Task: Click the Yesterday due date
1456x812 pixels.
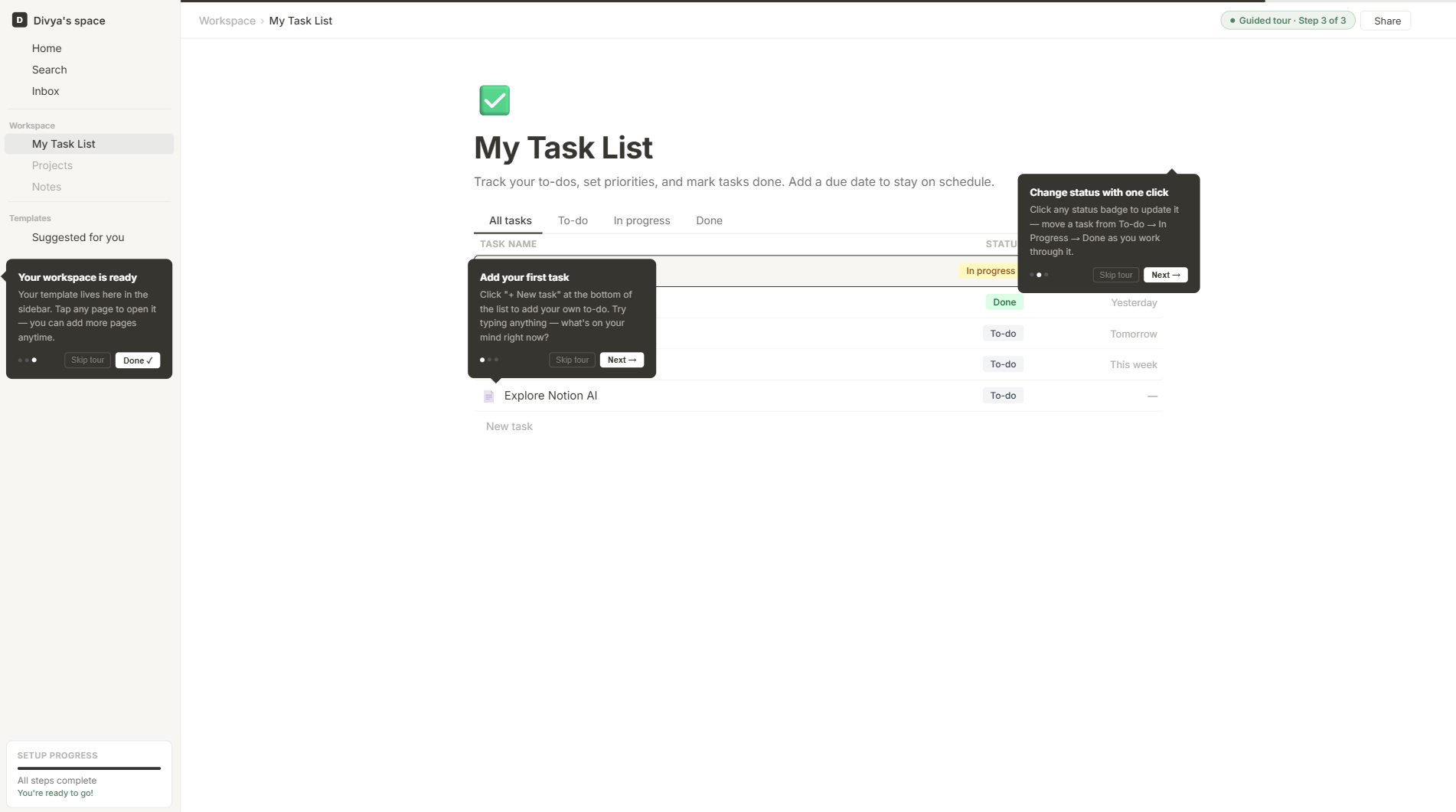Action: pos(1134,303)
